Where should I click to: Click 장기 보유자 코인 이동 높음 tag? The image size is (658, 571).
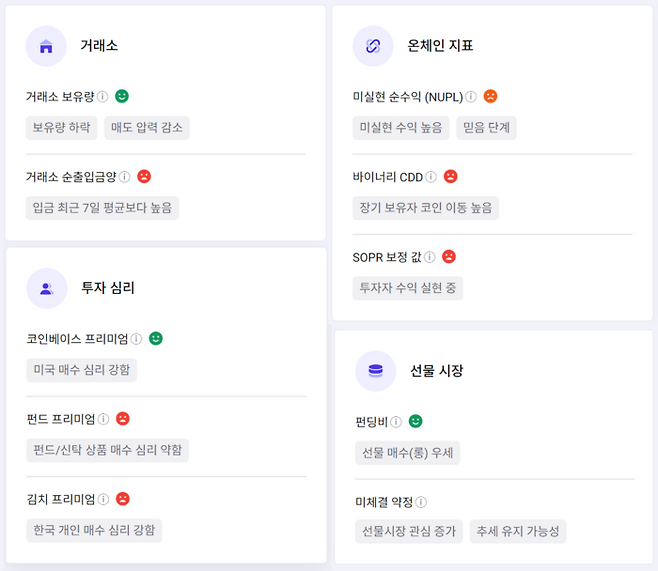point(425,208)
